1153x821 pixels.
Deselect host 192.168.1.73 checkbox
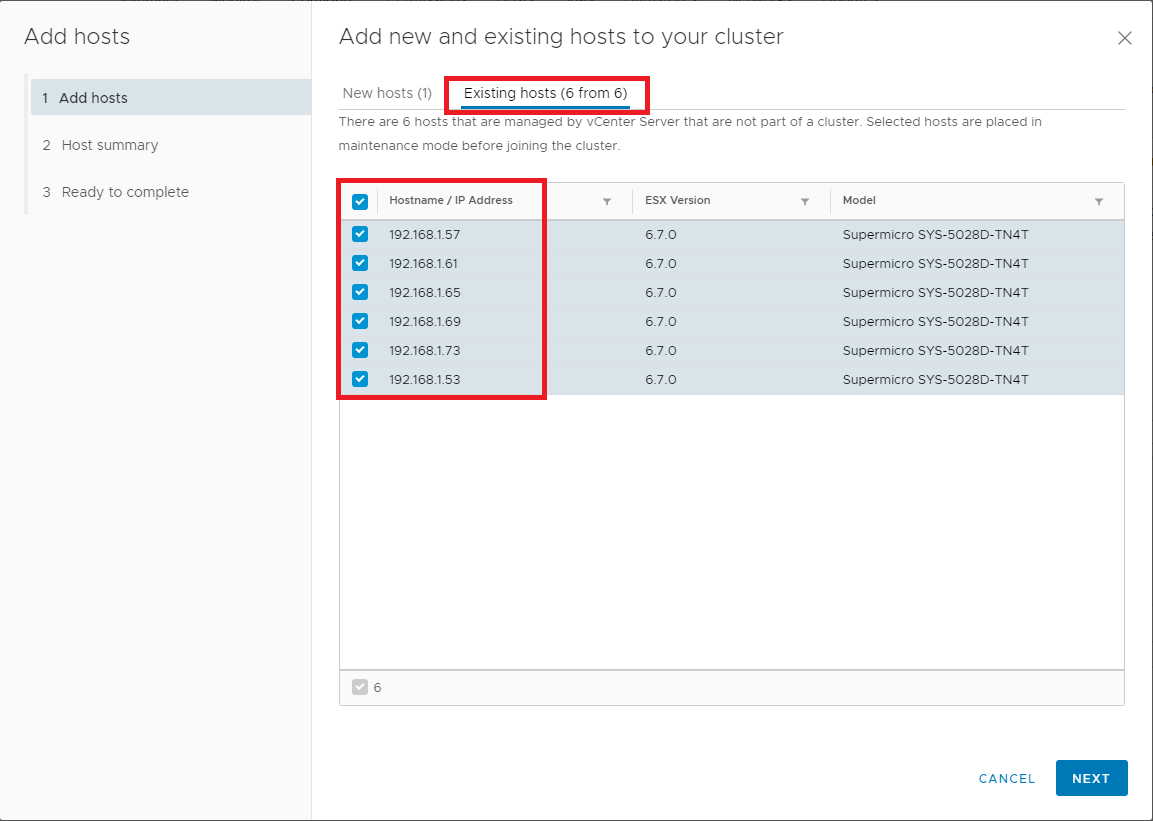click(x=360, y=351)
